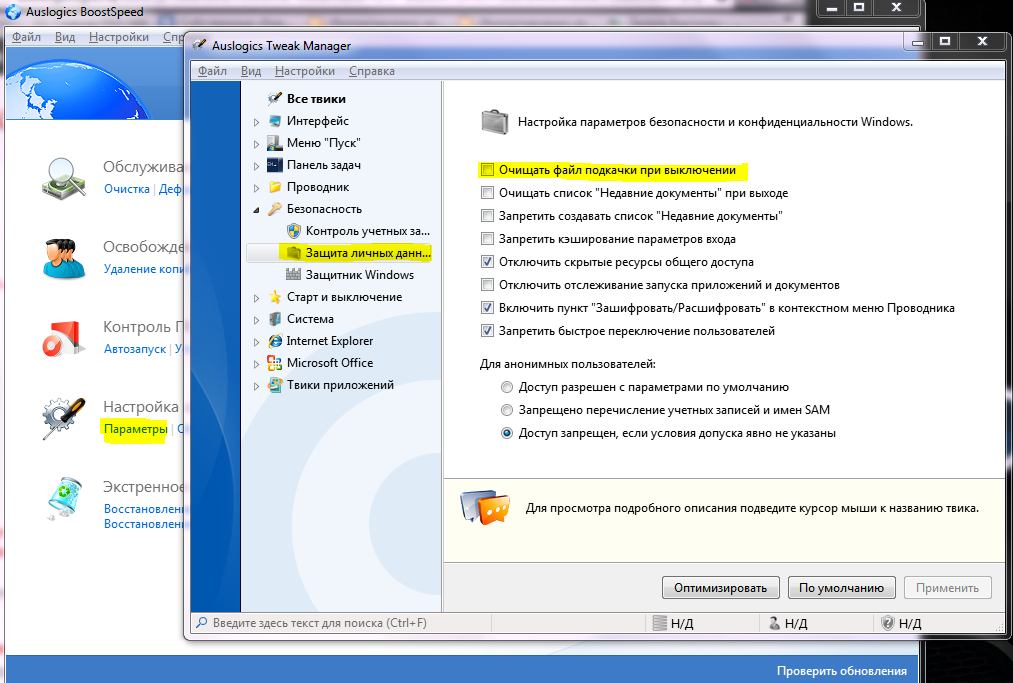Open Файл menu in BoostSpeed window
Viewport: 1013px width, 683px height.
[x=26, y=37]
